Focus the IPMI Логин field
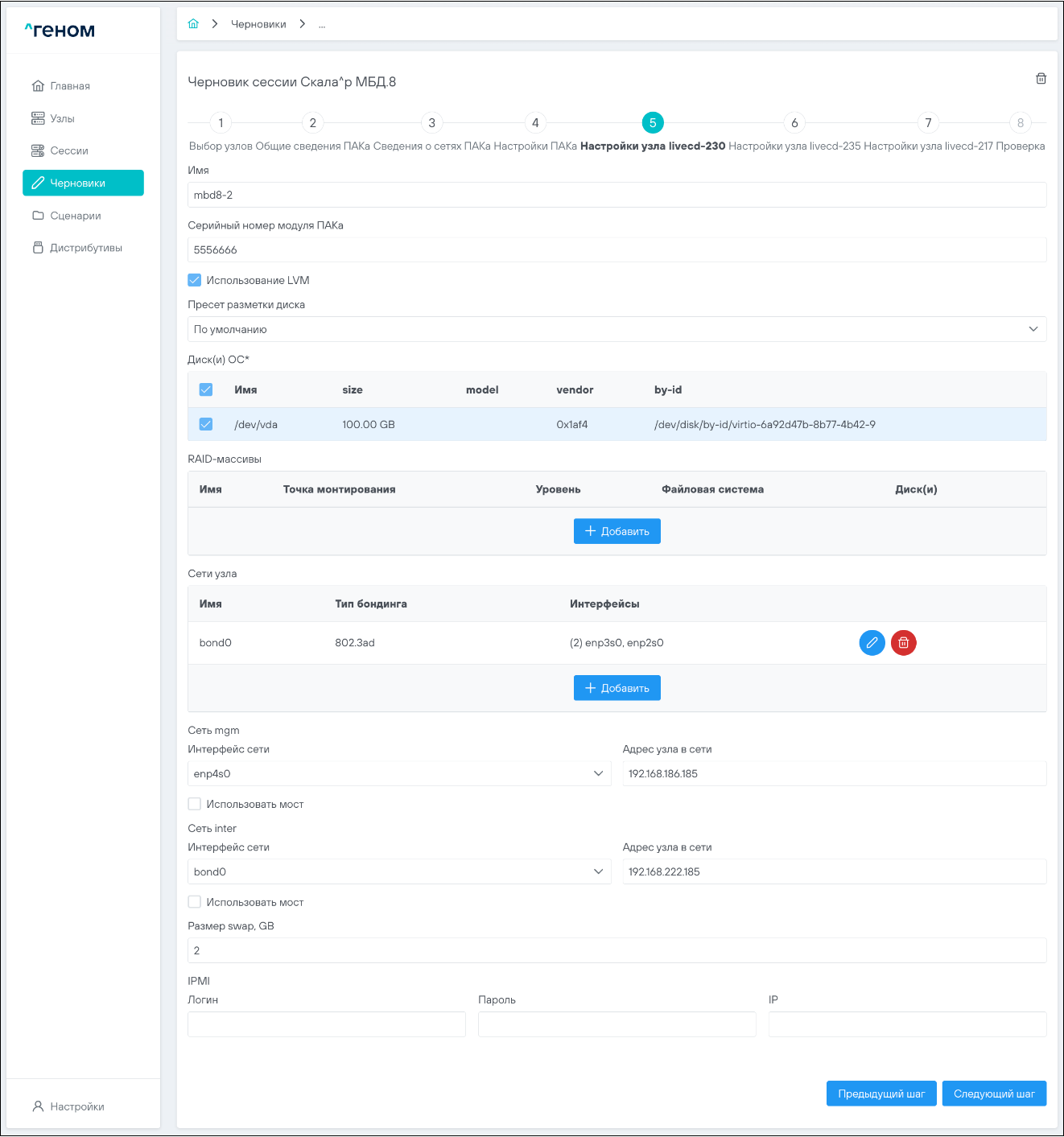 (326, 1024)
